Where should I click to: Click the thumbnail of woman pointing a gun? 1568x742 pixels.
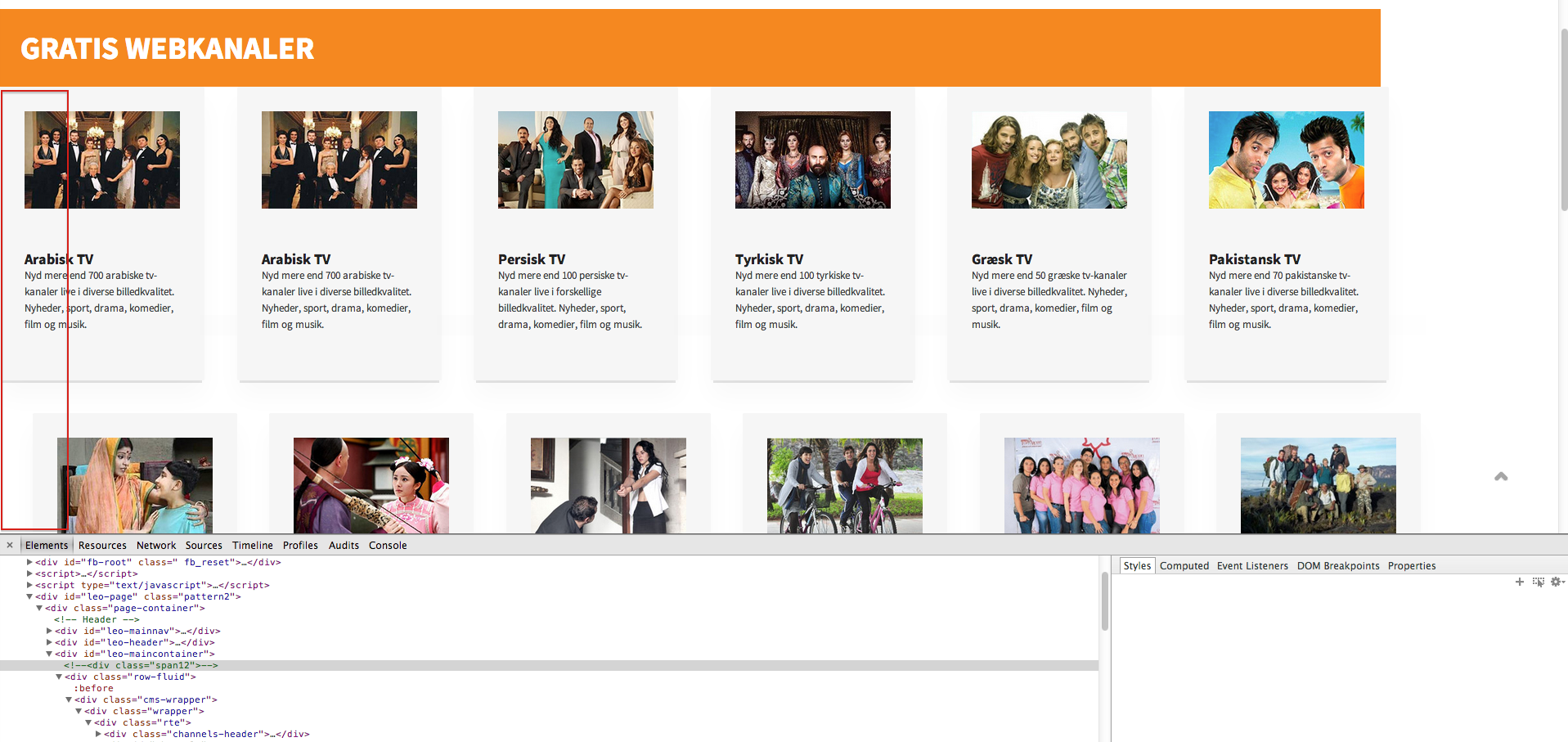tap(609, 485)
